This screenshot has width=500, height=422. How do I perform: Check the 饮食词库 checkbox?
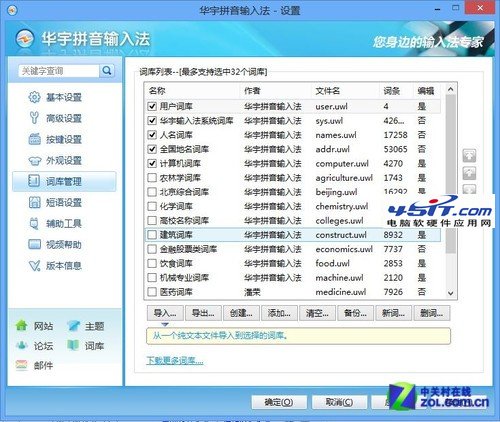152,263
